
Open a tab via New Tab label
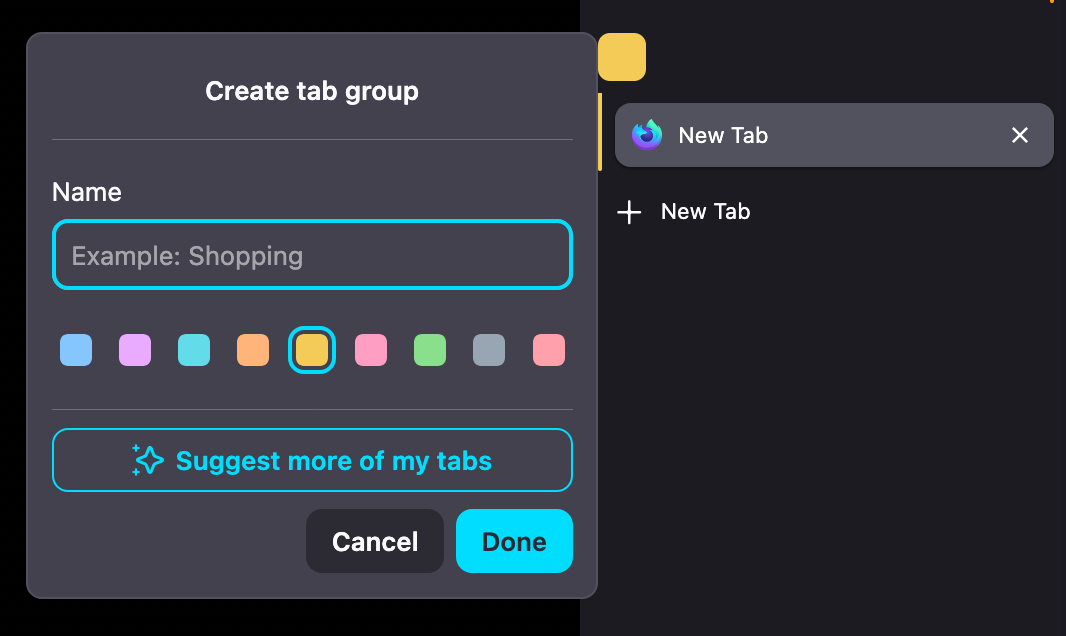(x=705, y=212)
